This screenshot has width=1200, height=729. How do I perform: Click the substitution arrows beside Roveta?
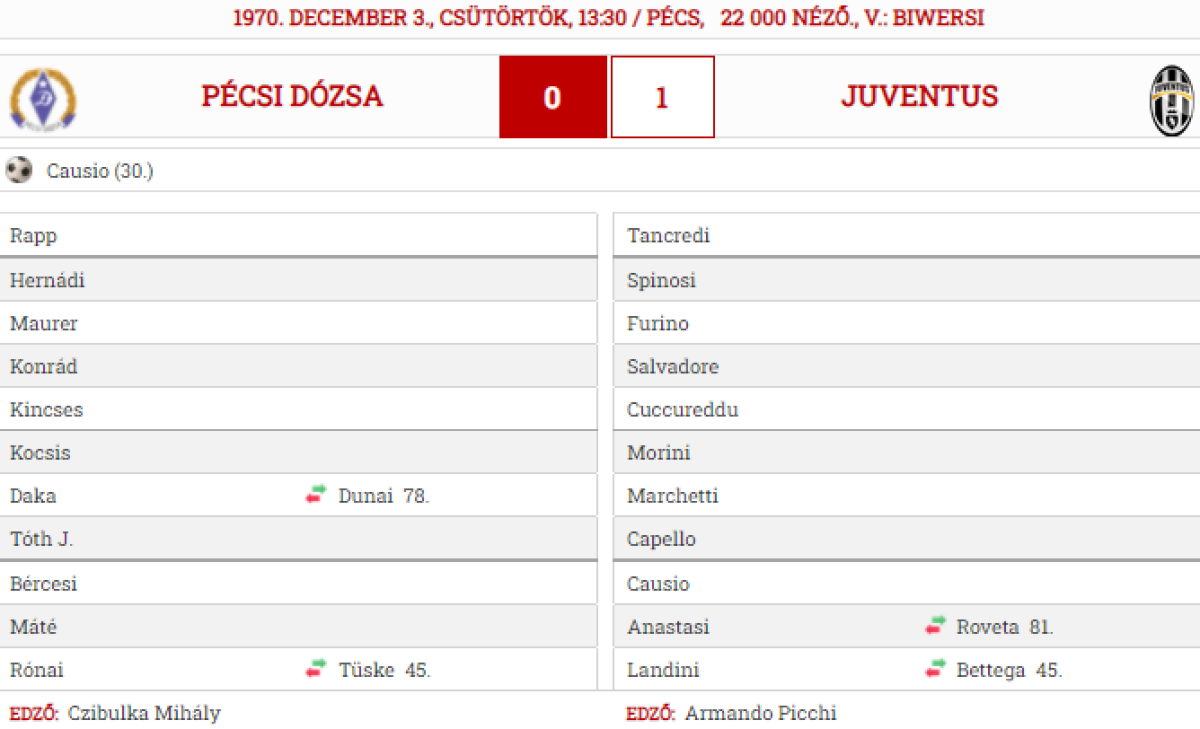pyautogui.click(x=935, y=627)
